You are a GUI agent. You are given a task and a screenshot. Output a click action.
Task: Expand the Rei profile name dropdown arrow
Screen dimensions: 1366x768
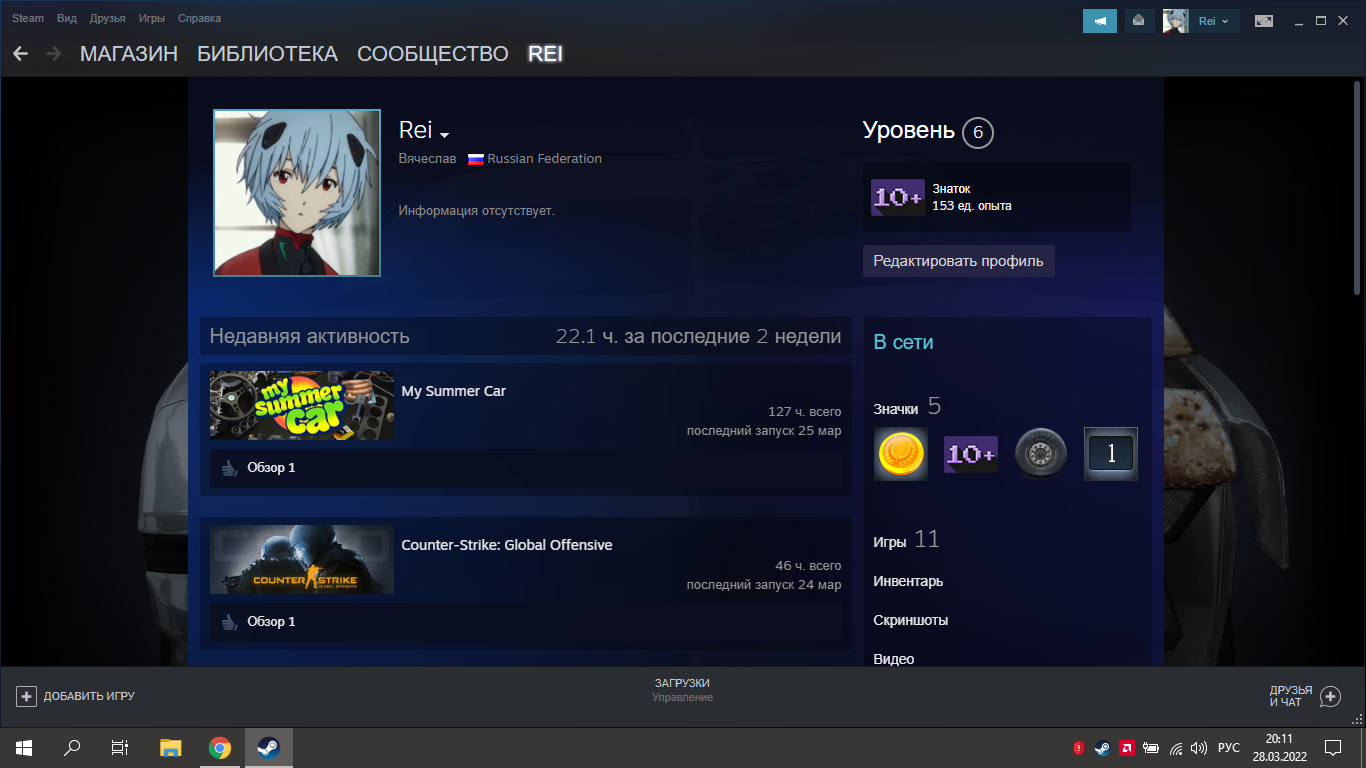[x=445, y=135]
